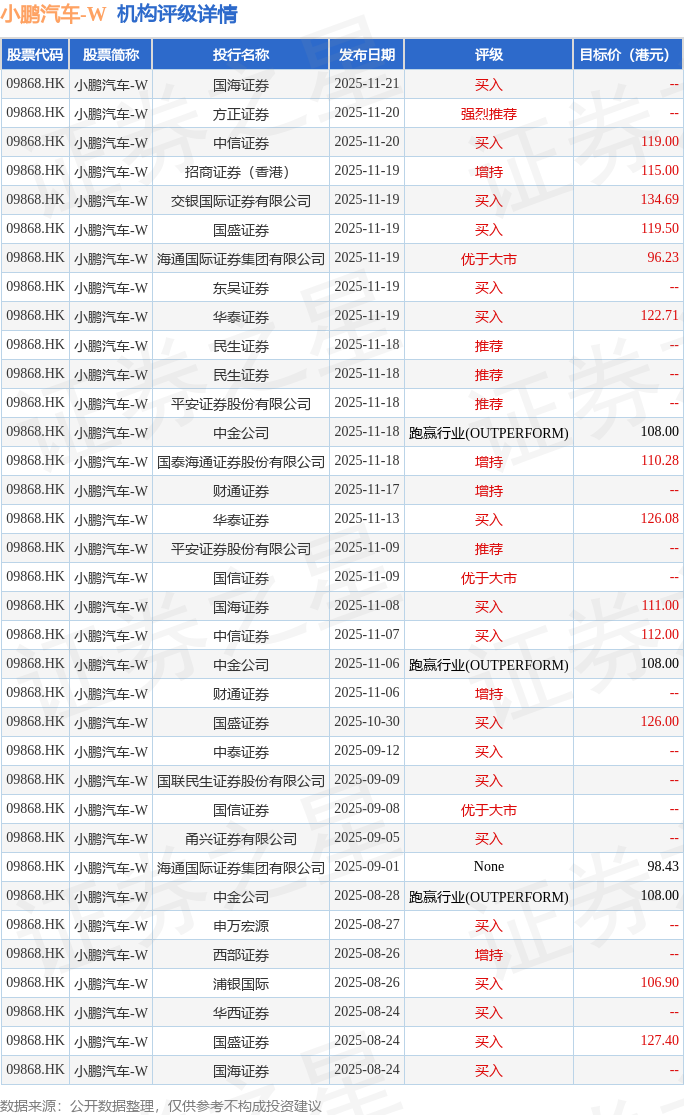This screenshot has width=684, height=1115.
Task: Click the 投行名称 column header
Action: pyautogui.click(x=241, y=55)
